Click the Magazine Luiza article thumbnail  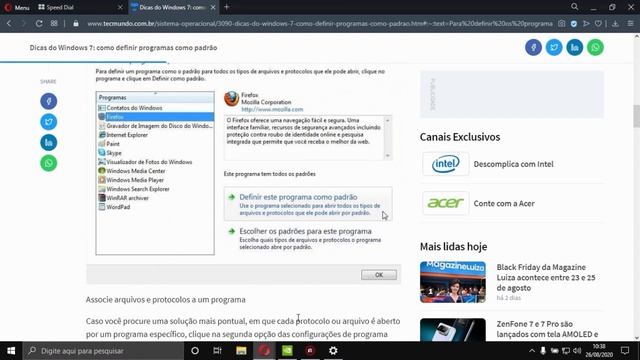pyautogui.click(x=453, y=282)
